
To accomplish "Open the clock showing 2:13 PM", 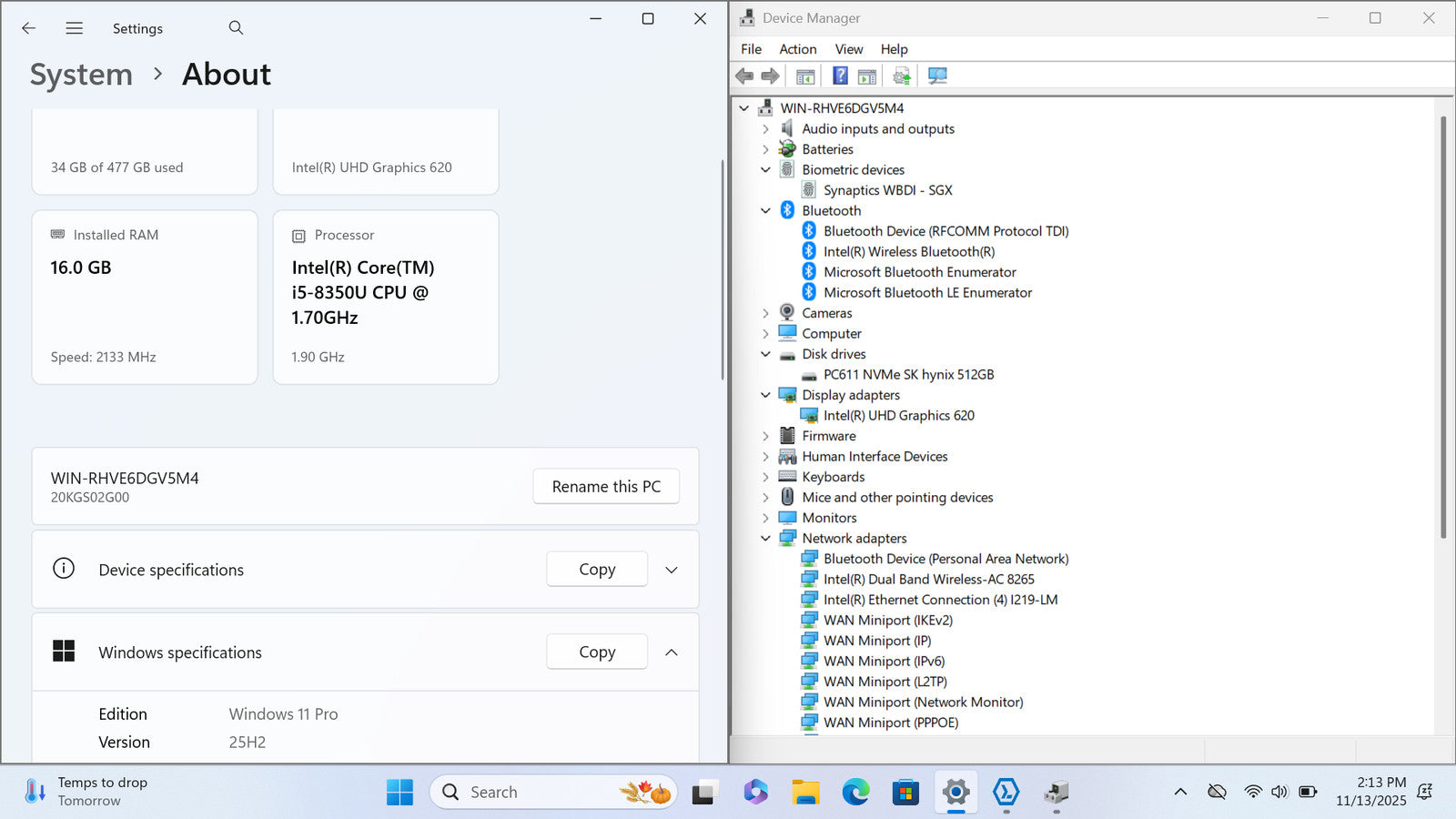I will (x=1371, y=792).
